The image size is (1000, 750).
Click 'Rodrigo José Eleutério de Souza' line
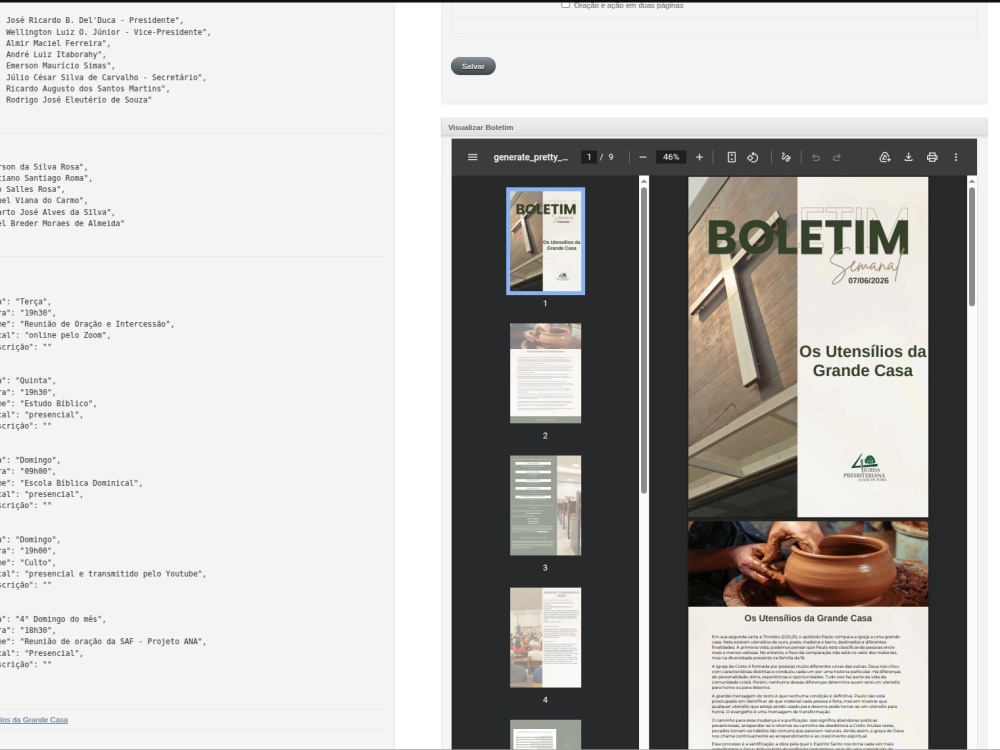(x=78, y=100)
